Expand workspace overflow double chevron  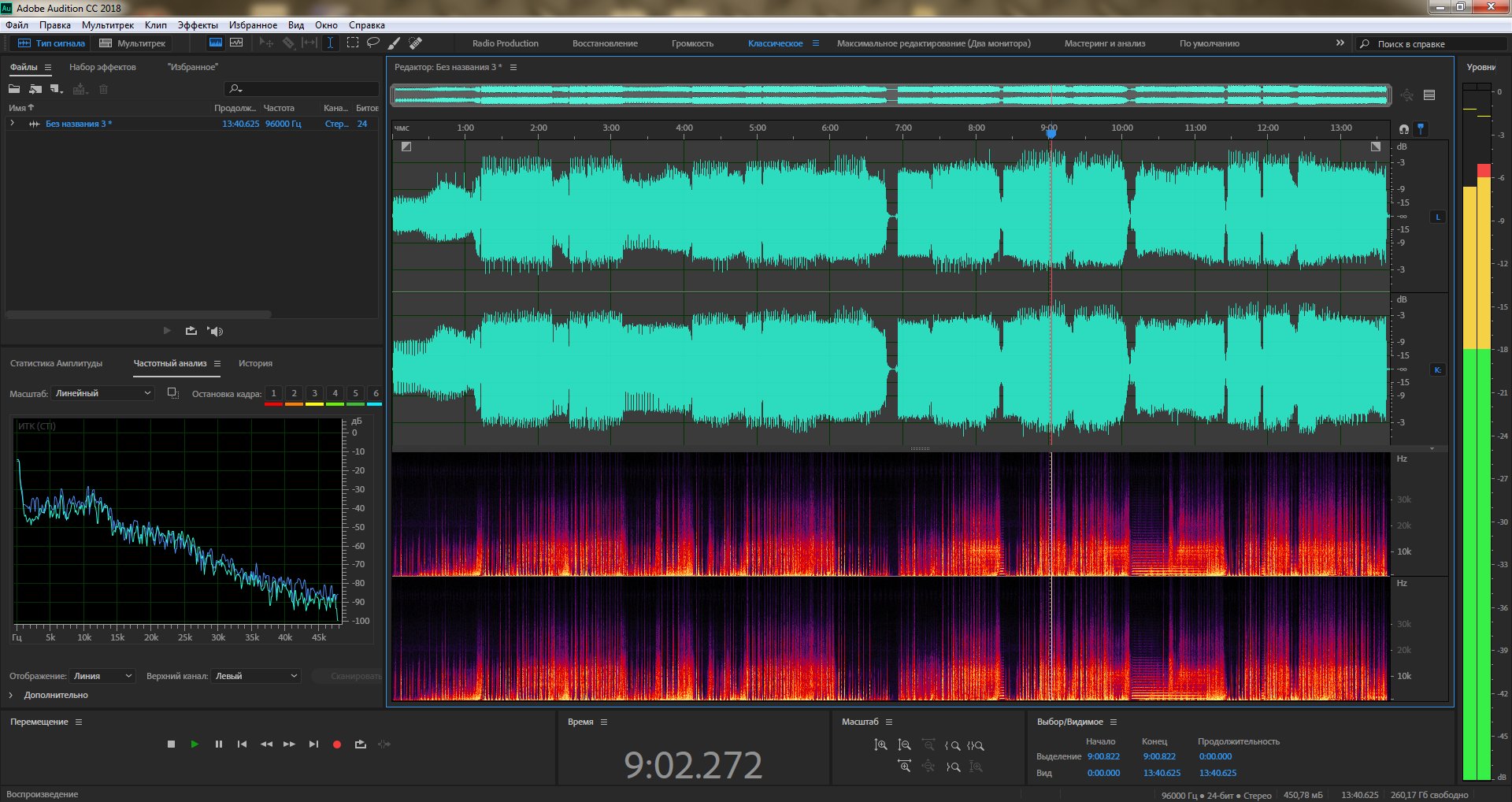pos(1340,43)
